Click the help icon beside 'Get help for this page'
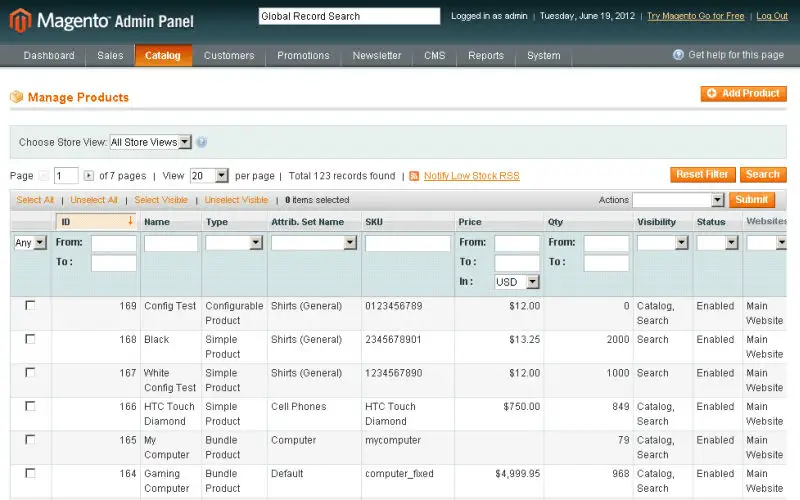This screenshot has height=500, width=800. click(679, 55)
